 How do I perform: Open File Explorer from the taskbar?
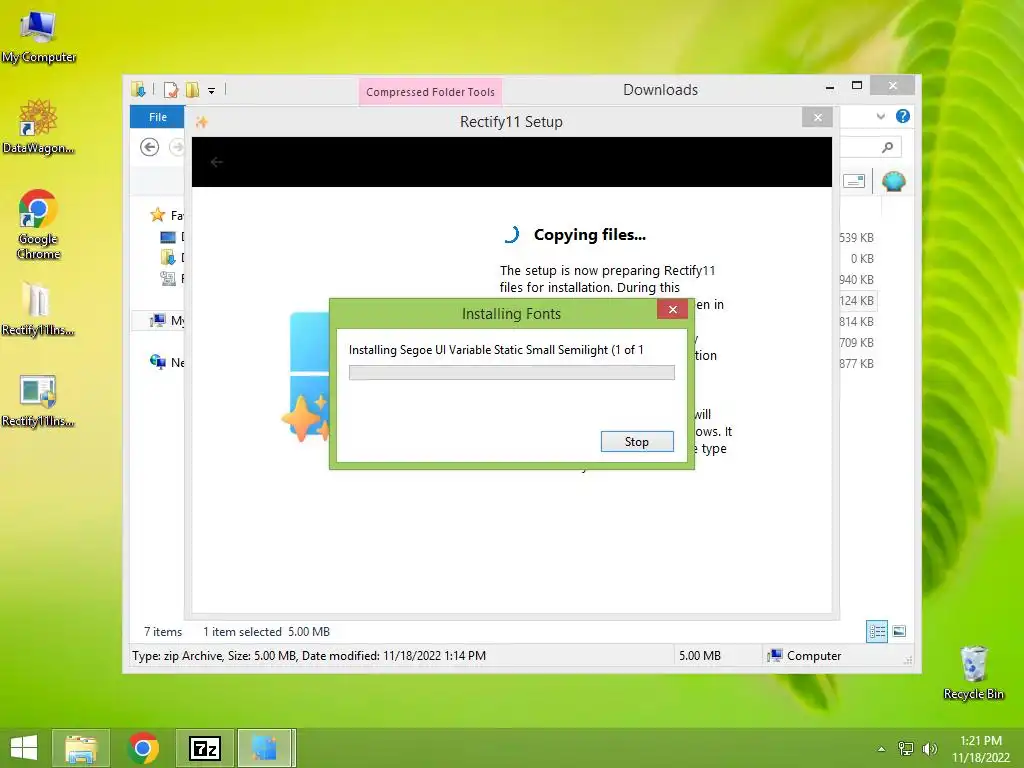[81, 748]
